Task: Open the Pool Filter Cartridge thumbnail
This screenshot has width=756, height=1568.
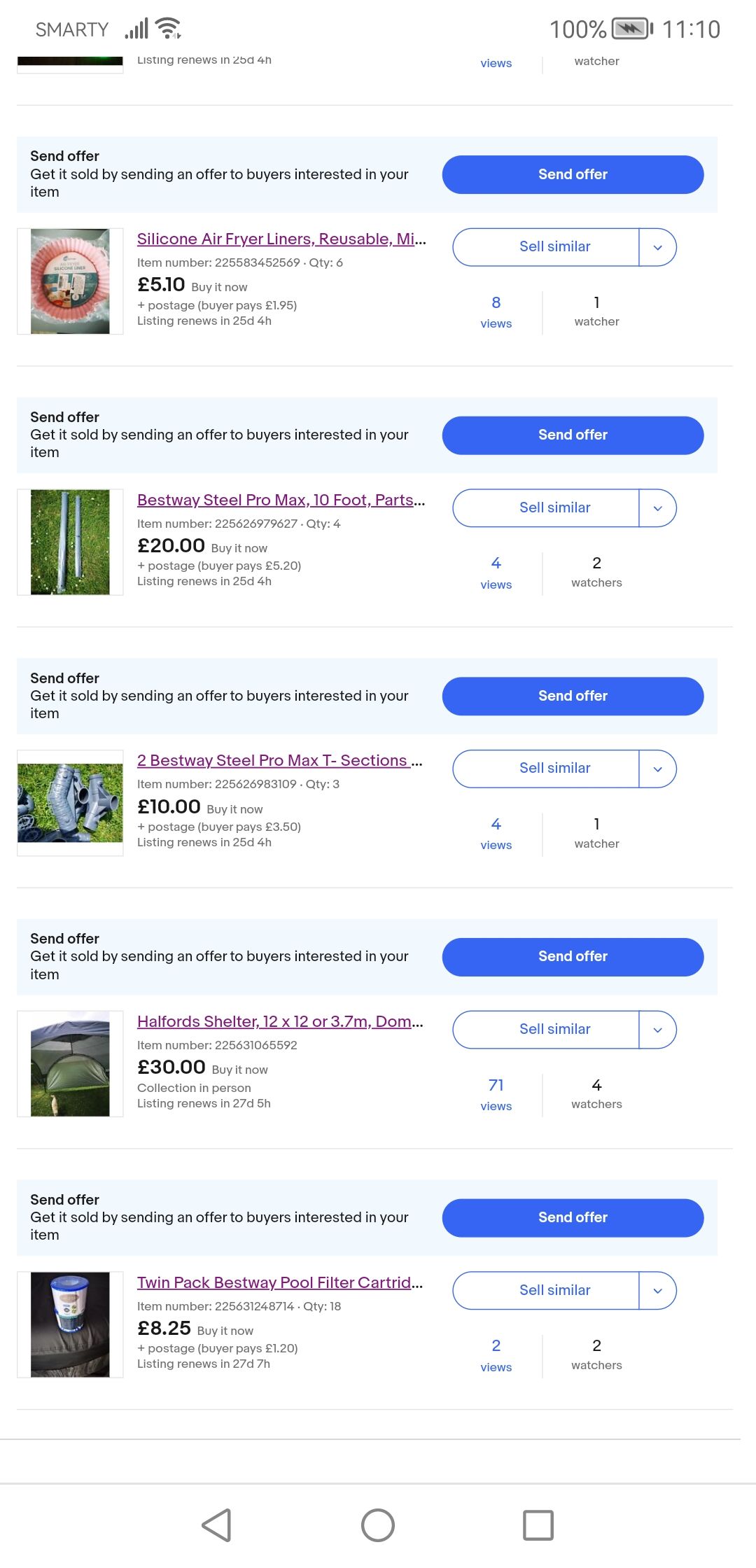Action: point(70,1324)
